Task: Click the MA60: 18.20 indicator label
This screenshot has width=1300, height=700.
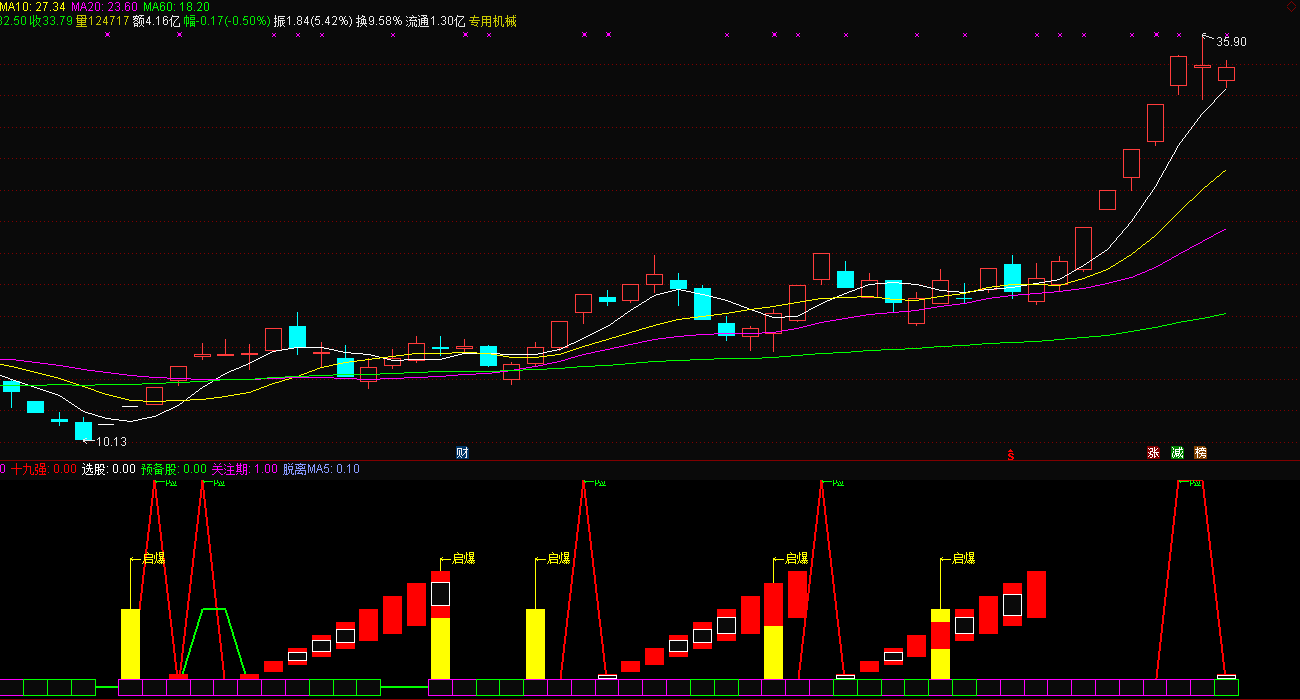Action: (x=177, y=7)
